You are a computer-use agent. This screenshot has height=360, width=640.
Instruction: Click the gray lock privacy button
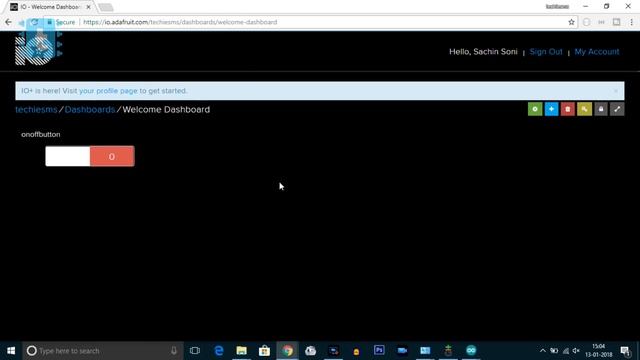click(x=601, y=109)
